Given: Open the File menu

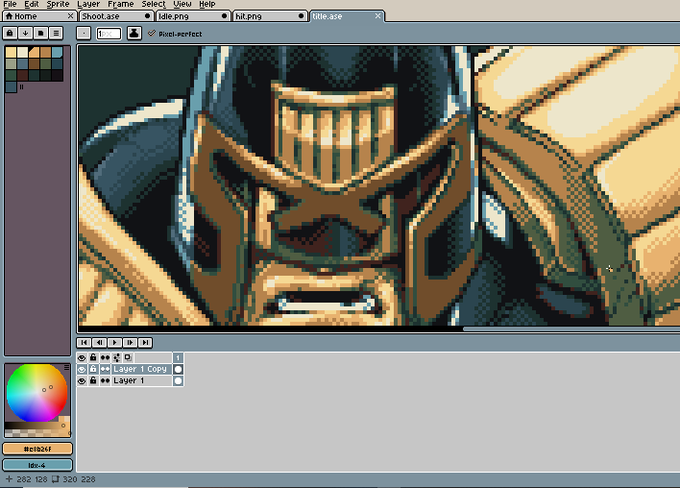Looking at the screenshot, I should point(10,4).
